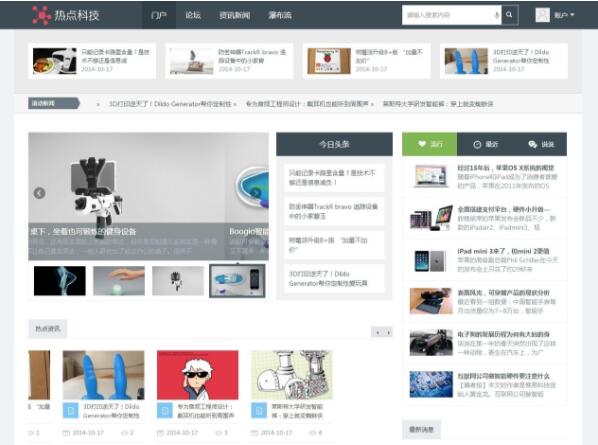Click the user avatar icon
This screenshot has height=445, width=598.
point(542,15)
